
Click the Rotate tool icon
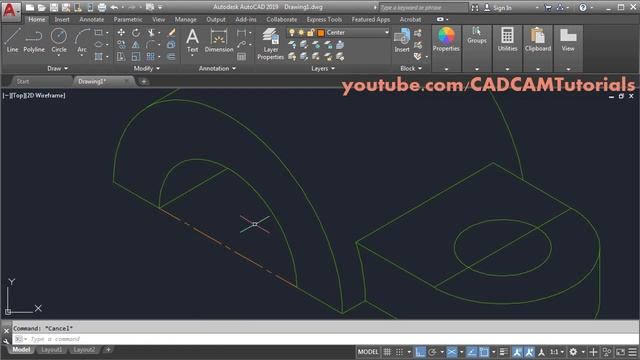coord(136,33)
